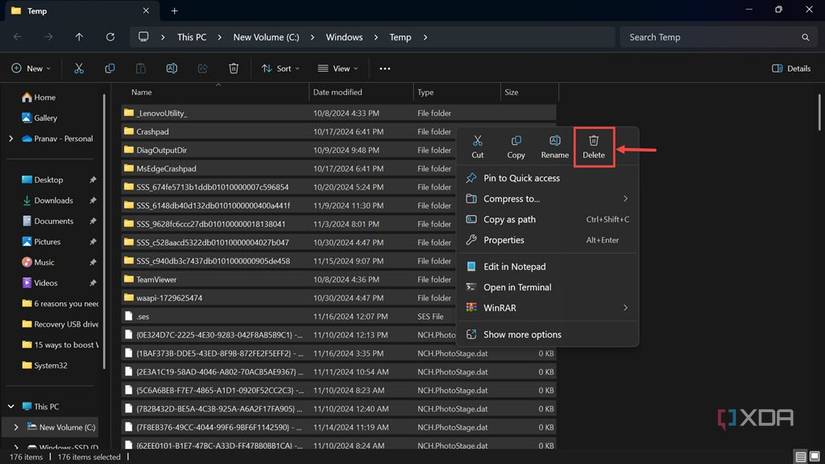Image resolution: width=825 pixels, height=464 pixels.
Task: Open System32 folder in the sidebar
Action: 45,366
